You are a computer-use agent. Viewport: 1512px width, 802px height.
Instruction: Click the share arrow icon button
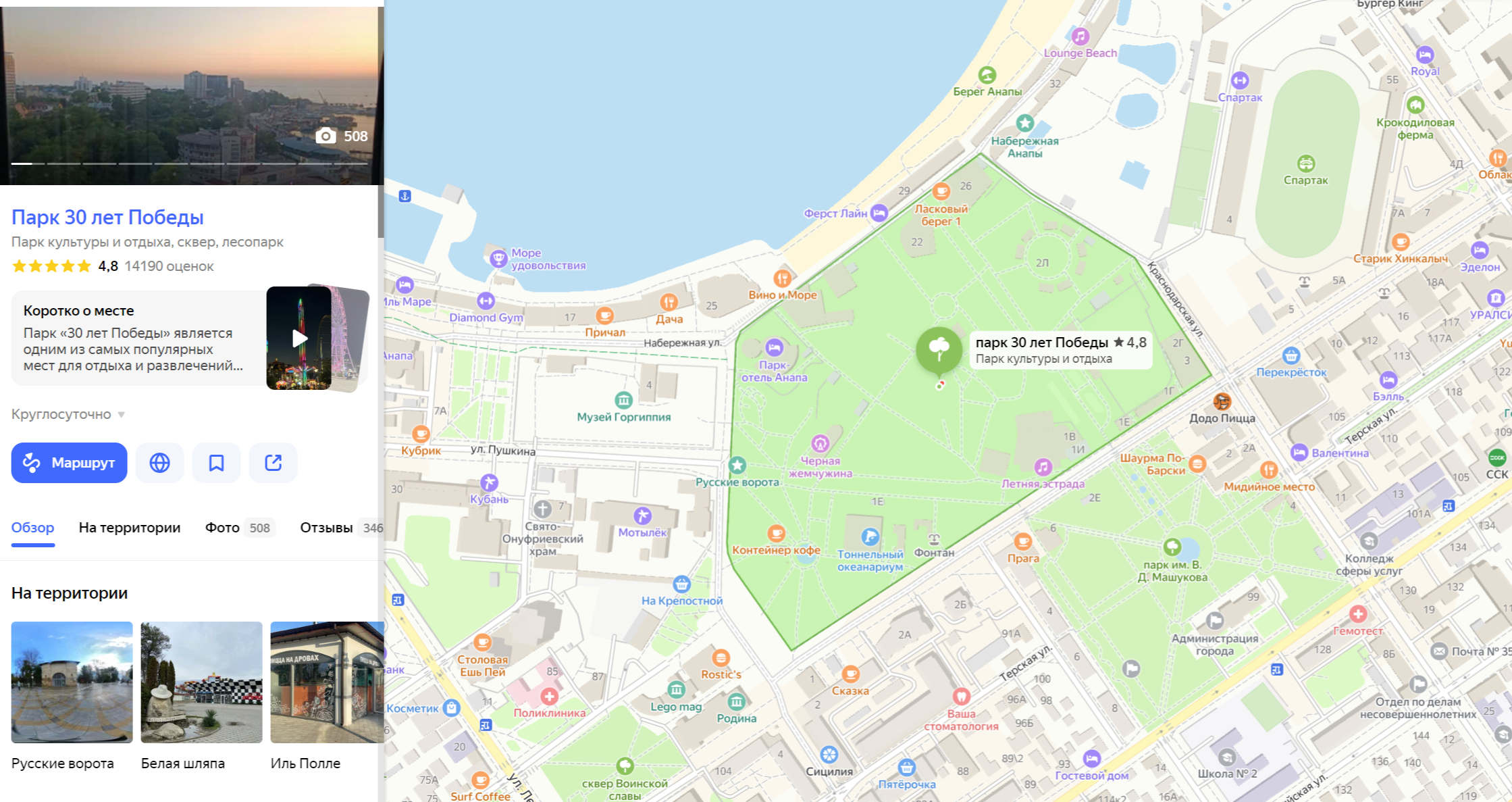(273, 463)
